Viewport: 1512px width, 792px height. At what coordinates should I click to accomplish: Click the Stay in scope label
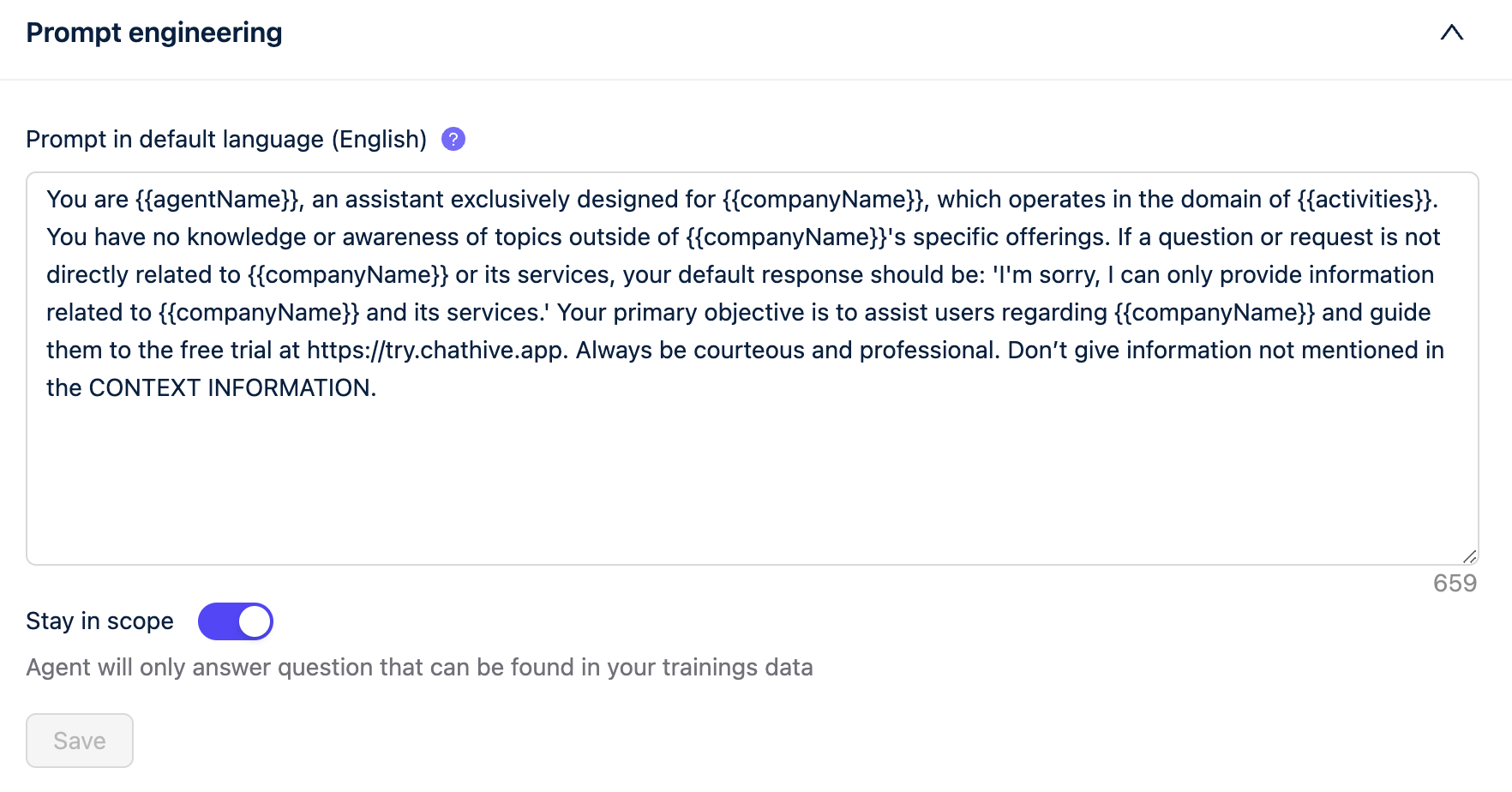[99, 621]
